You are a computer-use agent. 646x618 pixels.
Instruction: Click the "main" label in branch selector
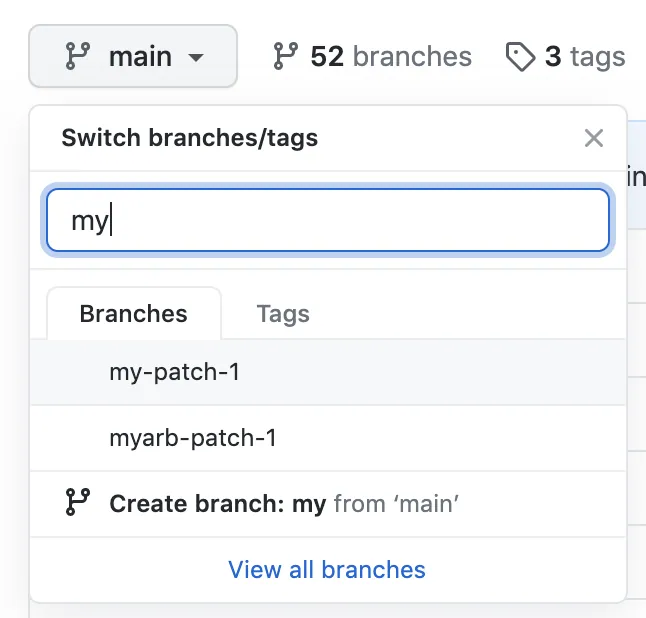140,57
